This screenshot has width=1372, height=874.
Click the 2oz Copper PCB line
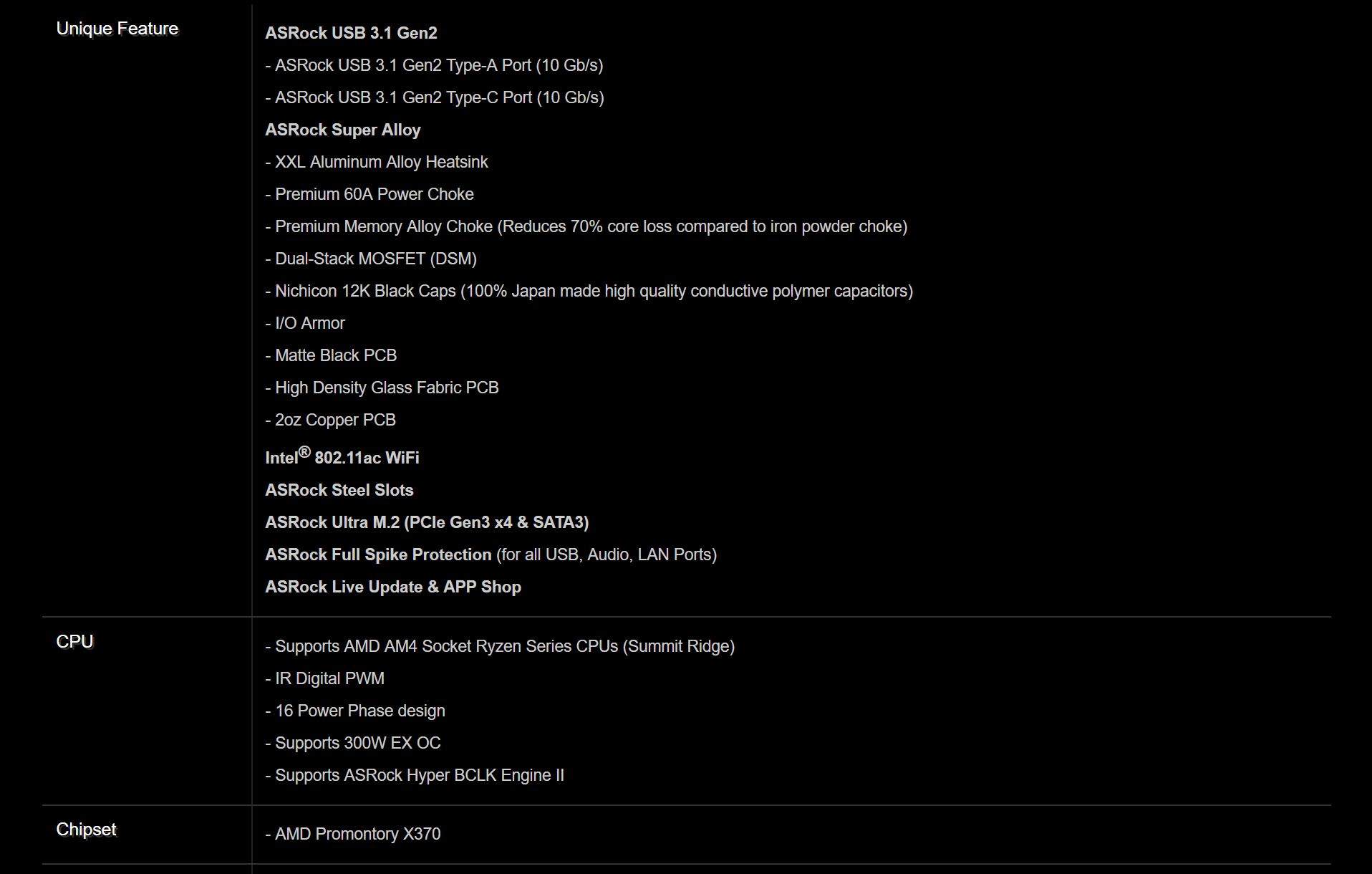[x=330, y=420]
